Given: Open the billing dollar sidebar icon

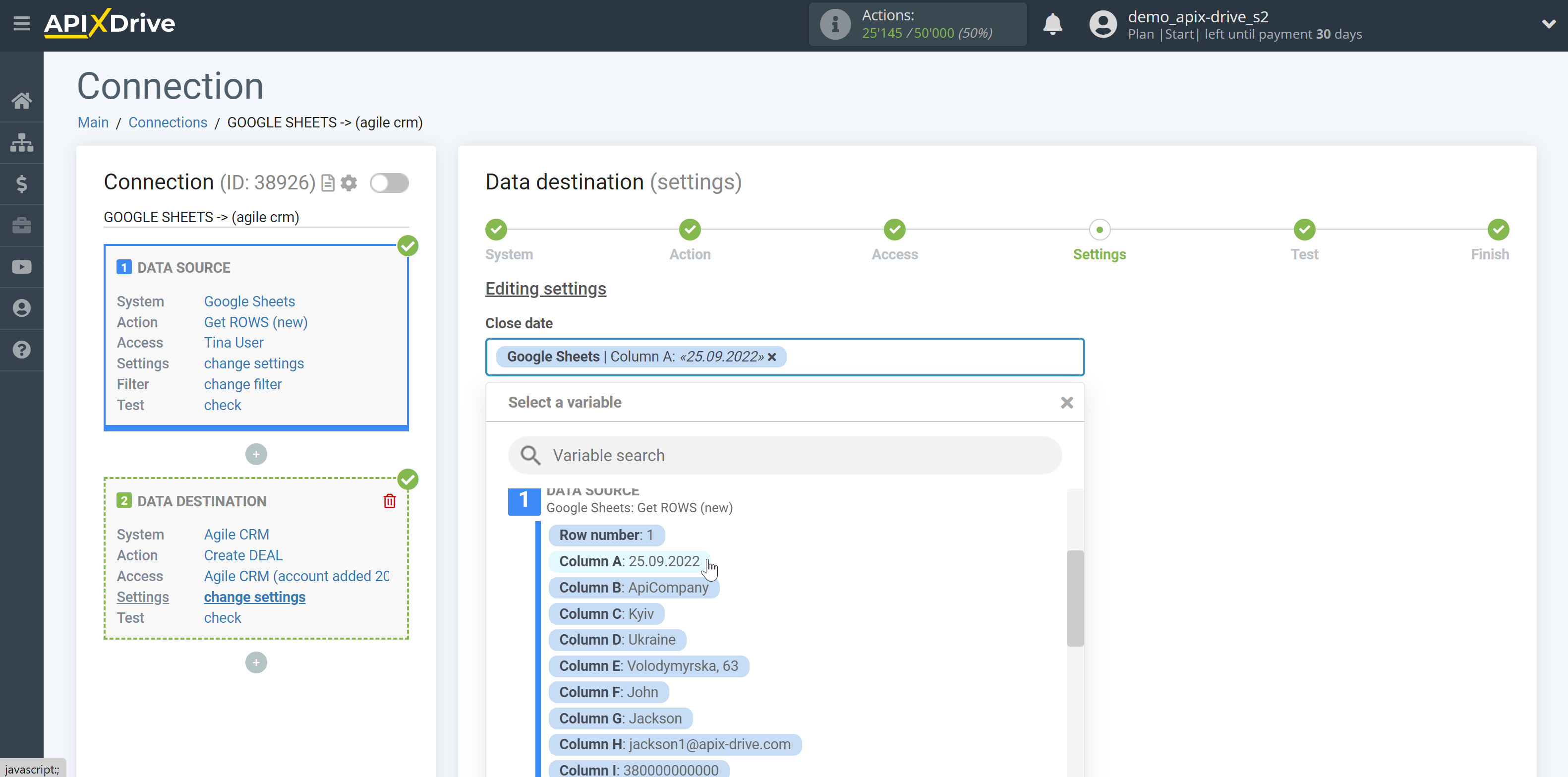Looking at the screenshot, I should (x=21, y=184).
